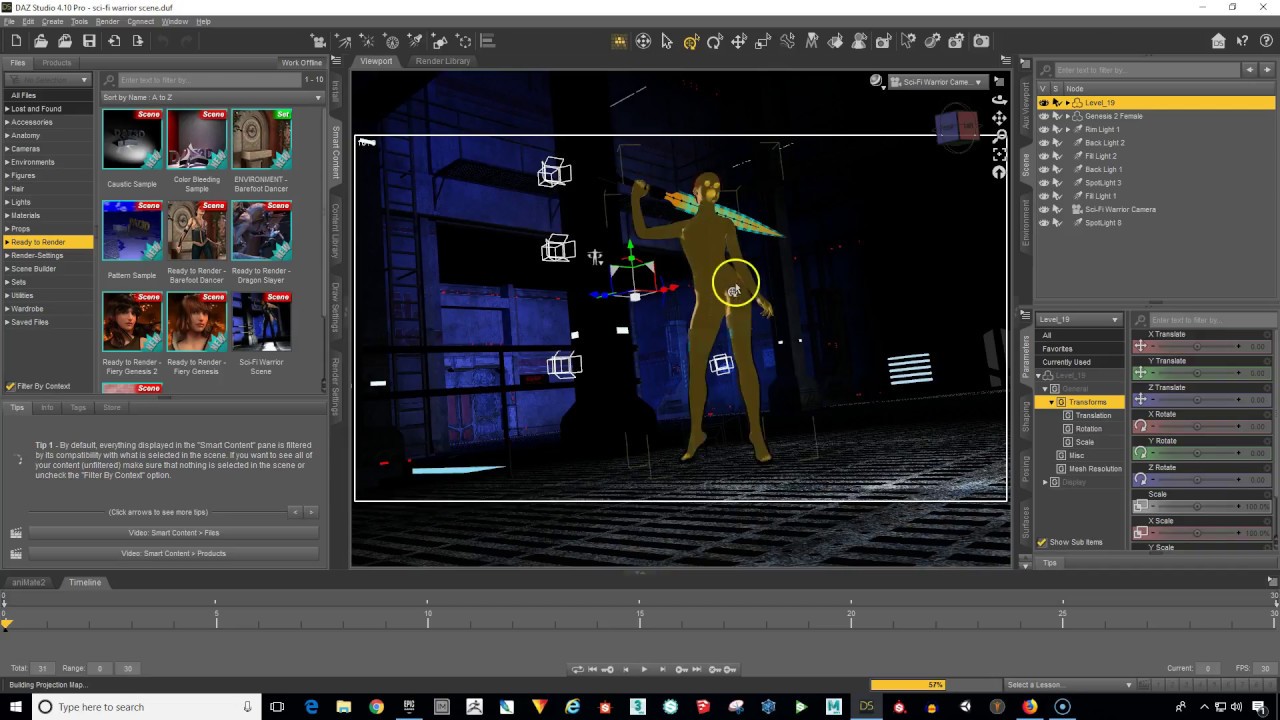This screenshot has height=720, width=1280.
Task: Click the viewport frame icon
Action: (999, 155)
